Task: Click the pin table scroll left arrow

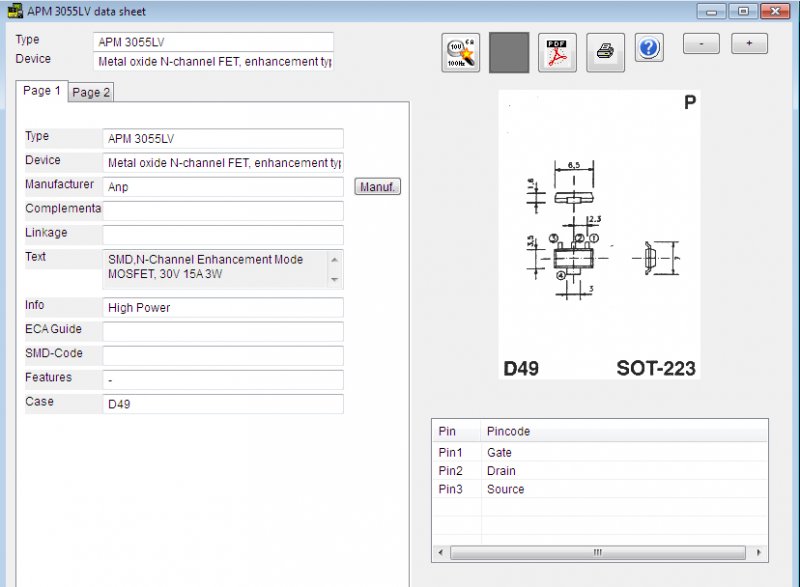Action: [x=441, y=552]
